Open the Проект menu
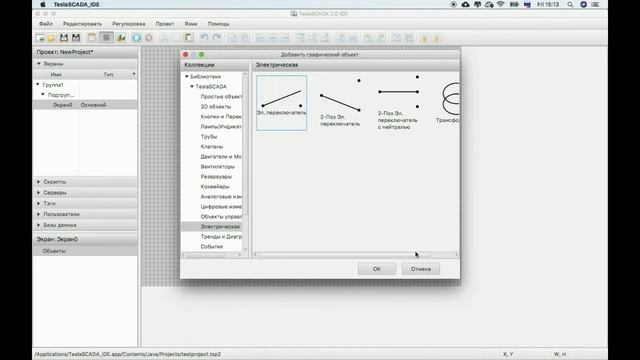The image size is (640, 360). tap(164, 24)
